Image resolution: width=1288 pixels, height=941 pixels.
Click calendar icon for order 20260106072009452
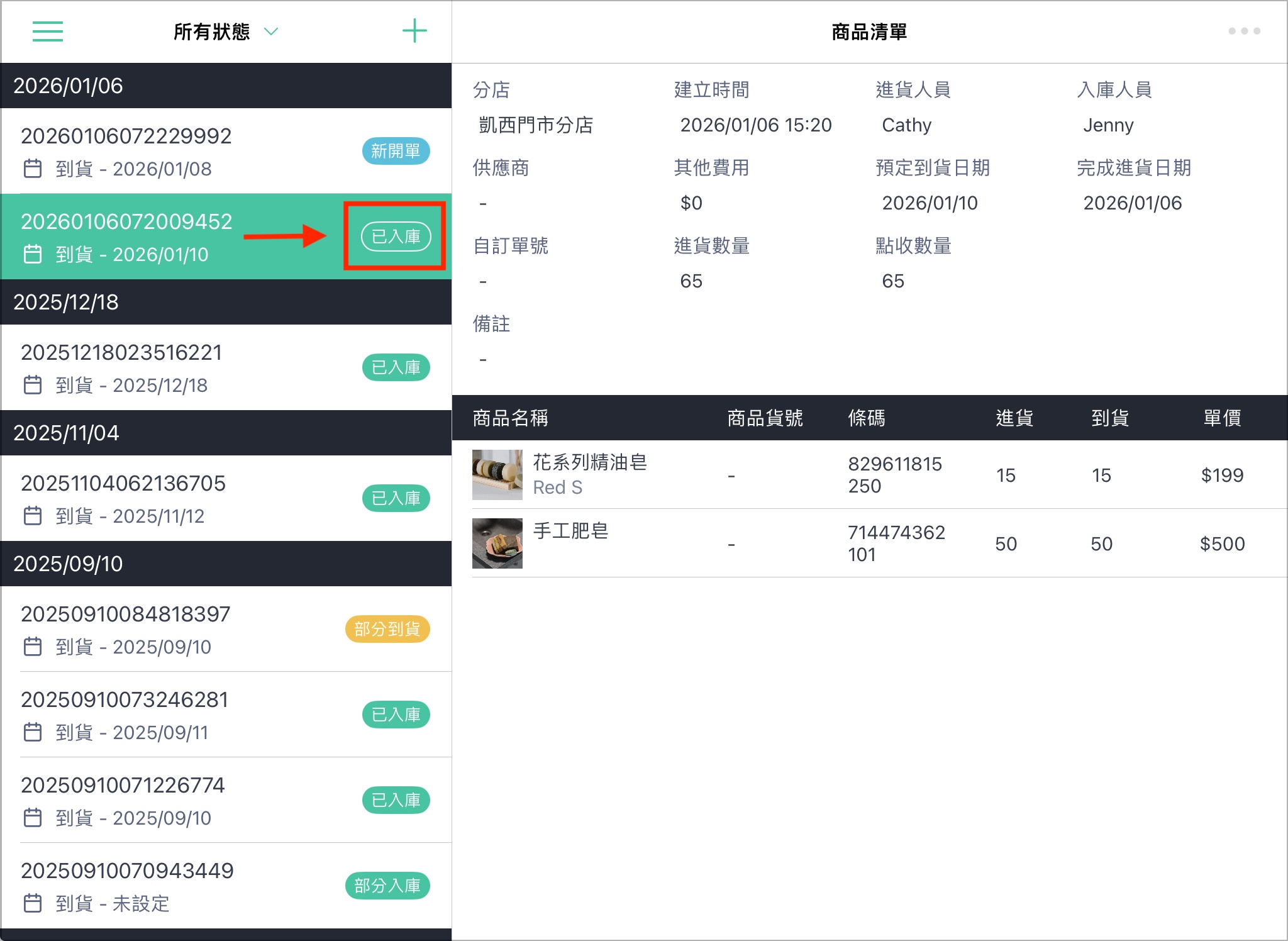tap(33, 254)
